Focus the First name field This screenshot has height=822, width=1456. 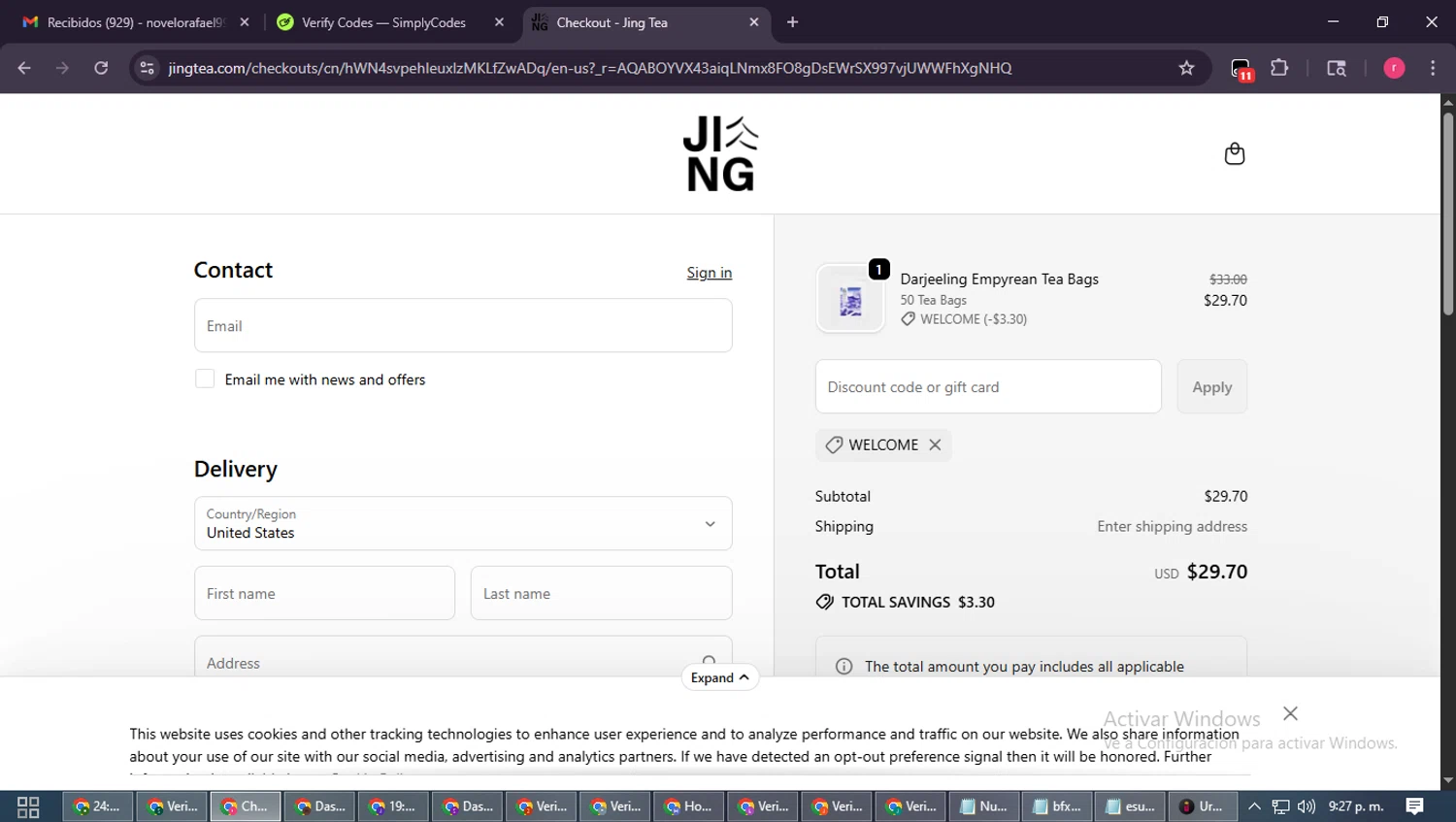click(324, 593)
